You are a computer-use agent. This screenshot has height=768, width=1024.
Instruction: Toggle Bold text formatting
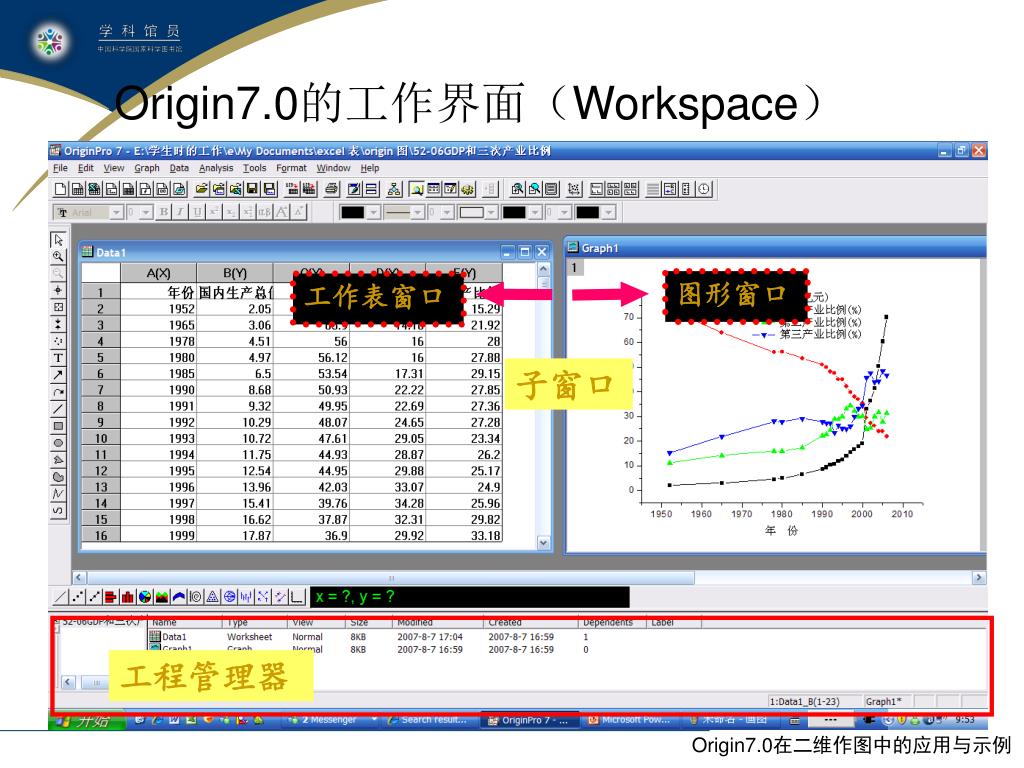click(x=164, y=212)
